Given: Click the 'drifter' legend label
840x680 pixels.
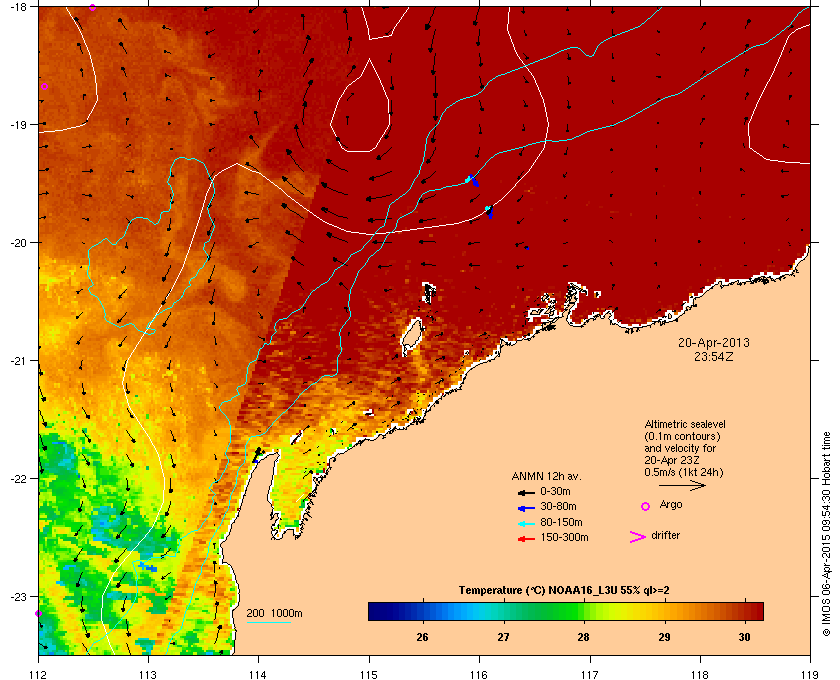Looking at the screenshot, I should tap(665, 535).
